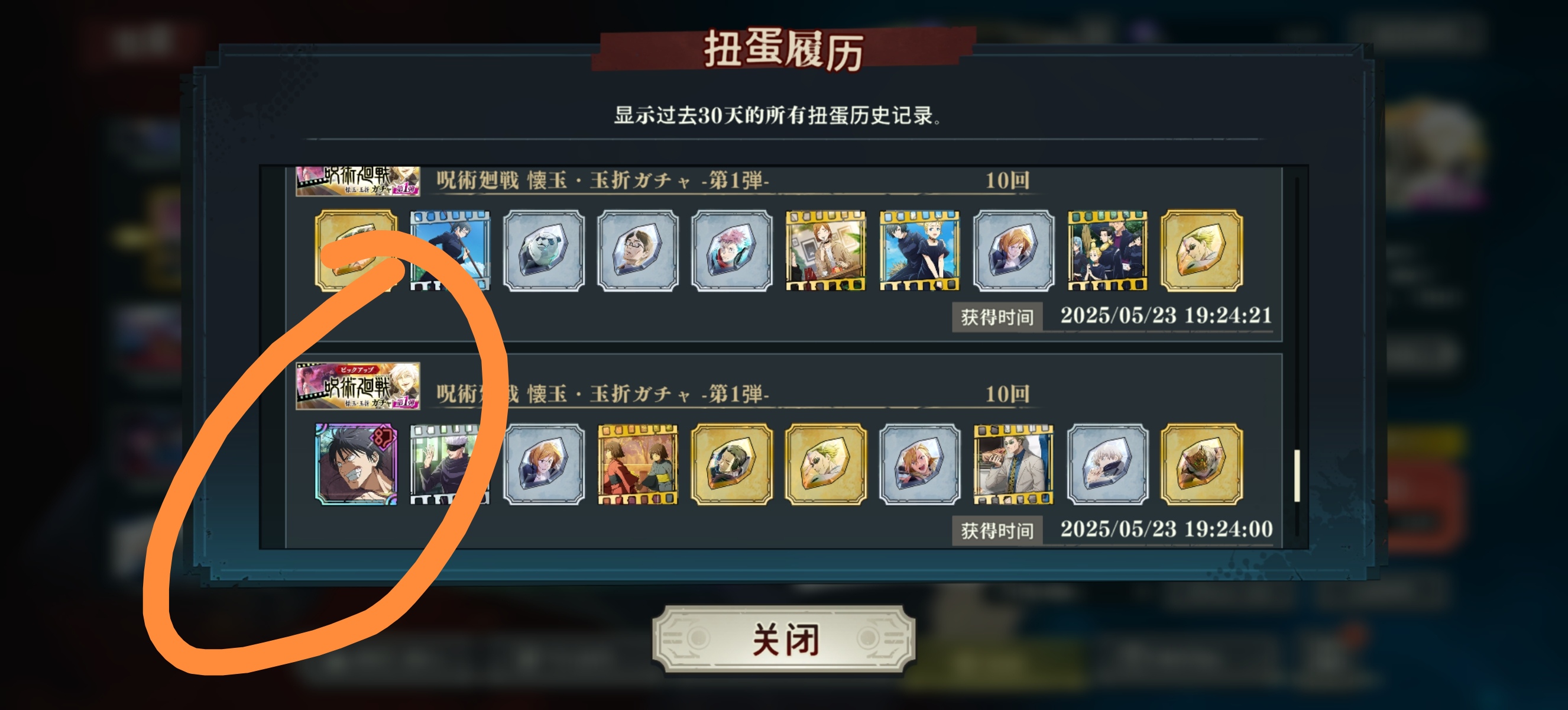
Task: Select the Nobara cafe memory film card
Action: pyautogui.click(x=825, y=250)
